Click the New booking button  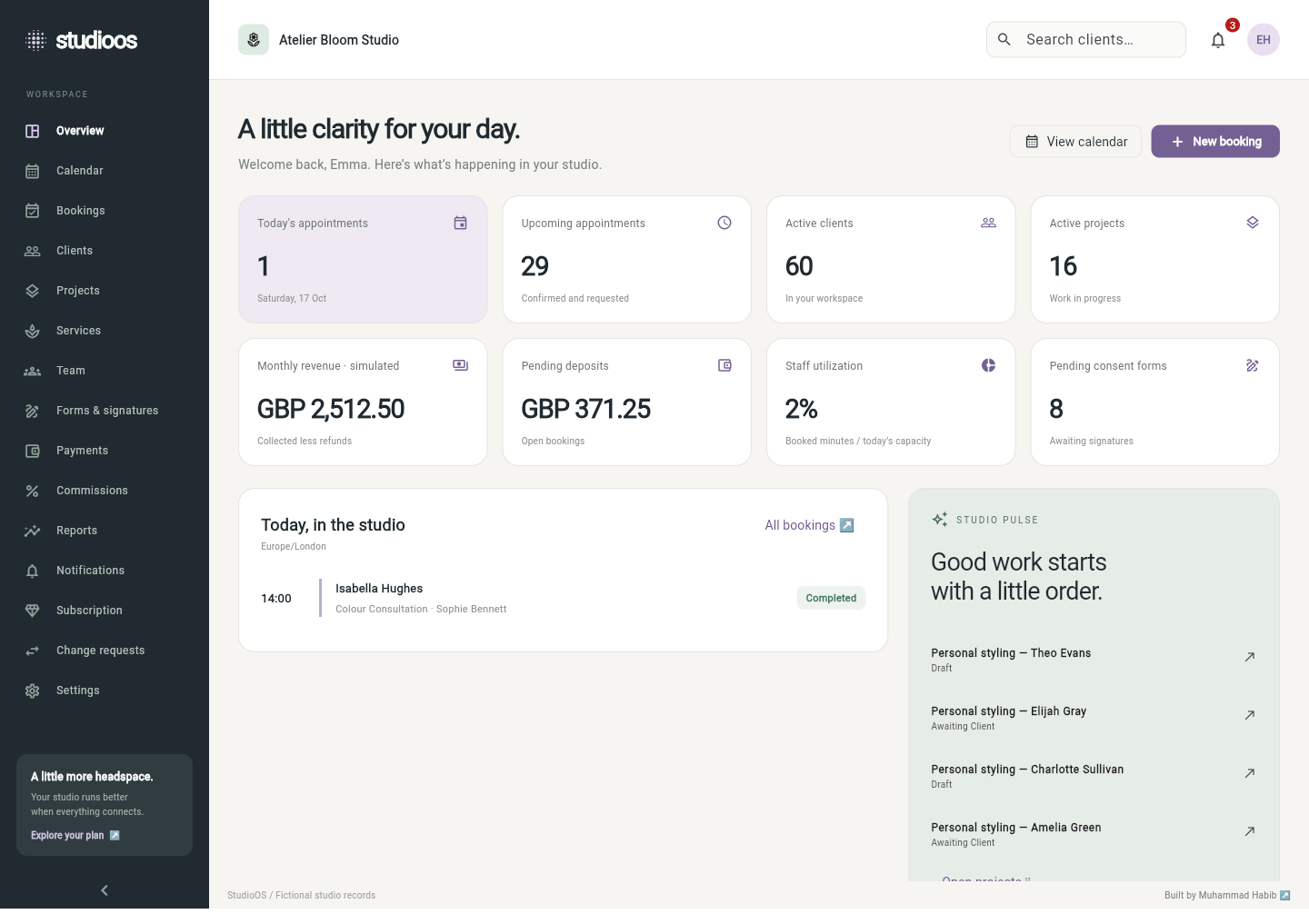[x=1215, y=142]
